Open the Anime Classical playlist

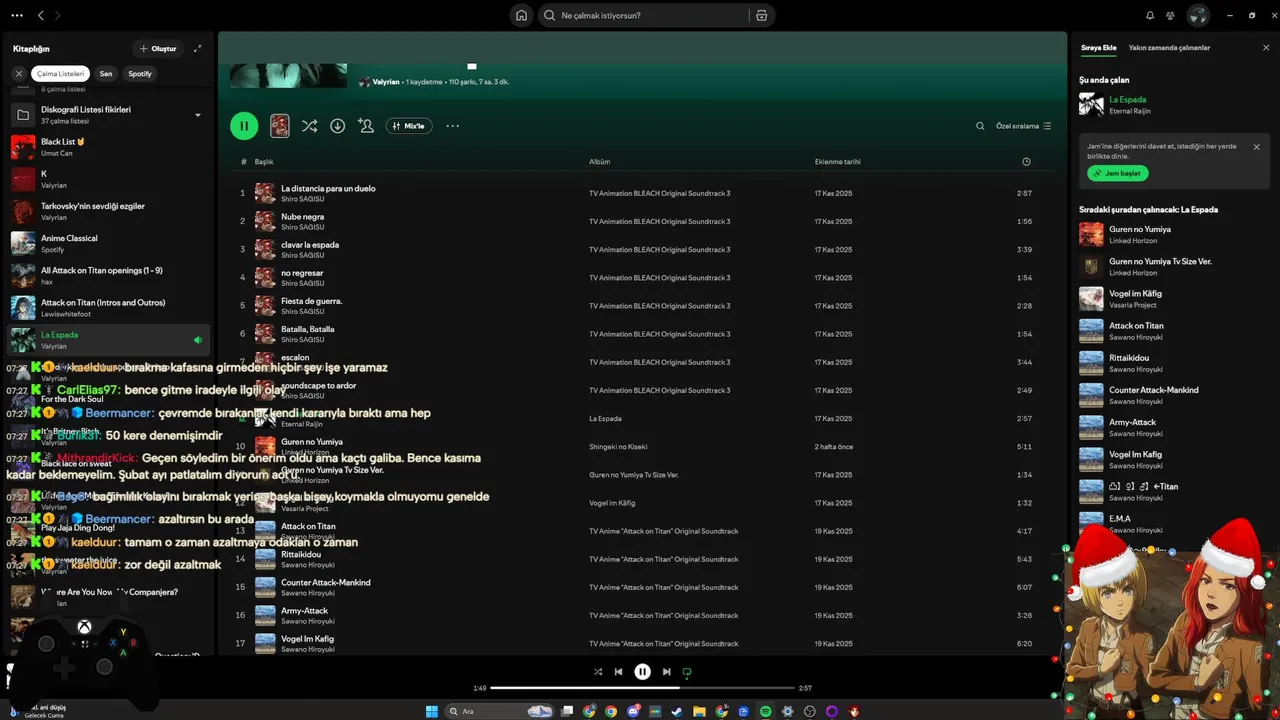coord(108,243)
